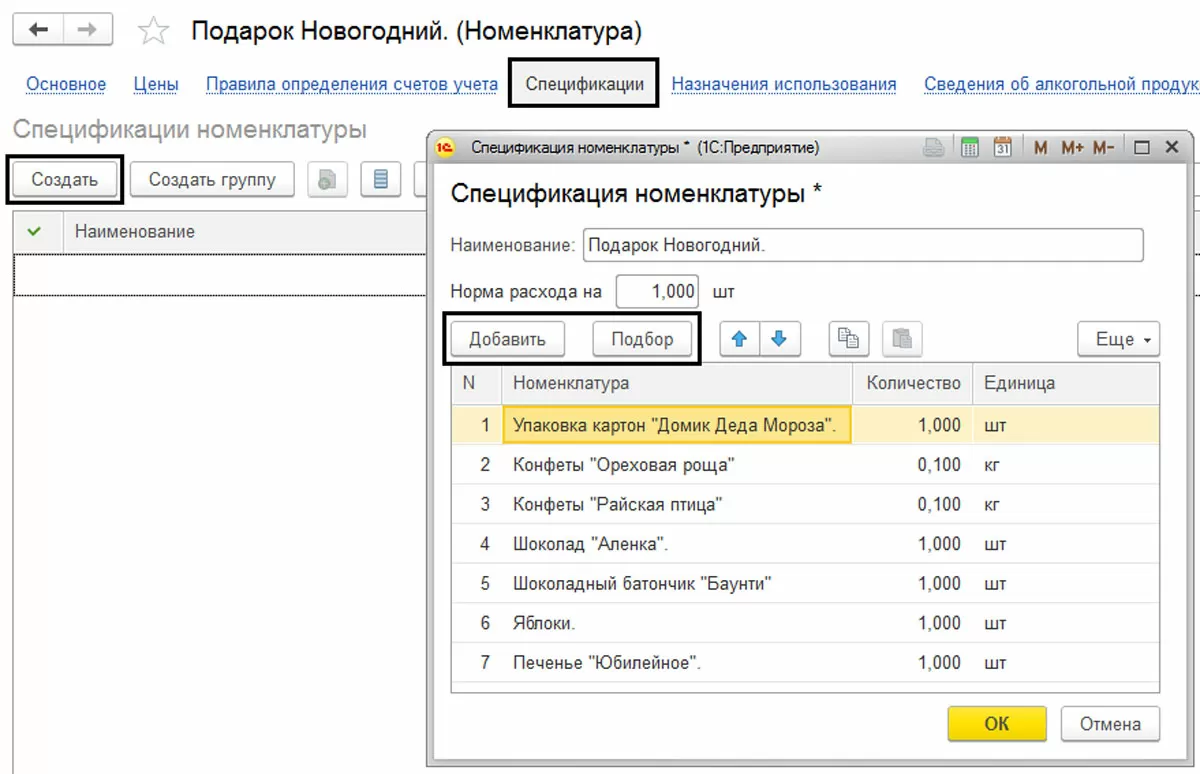The width and height of the screenshot is (1200, 774).
Task: Open the Спецификации tab
Action: click(x=584, y=84)
